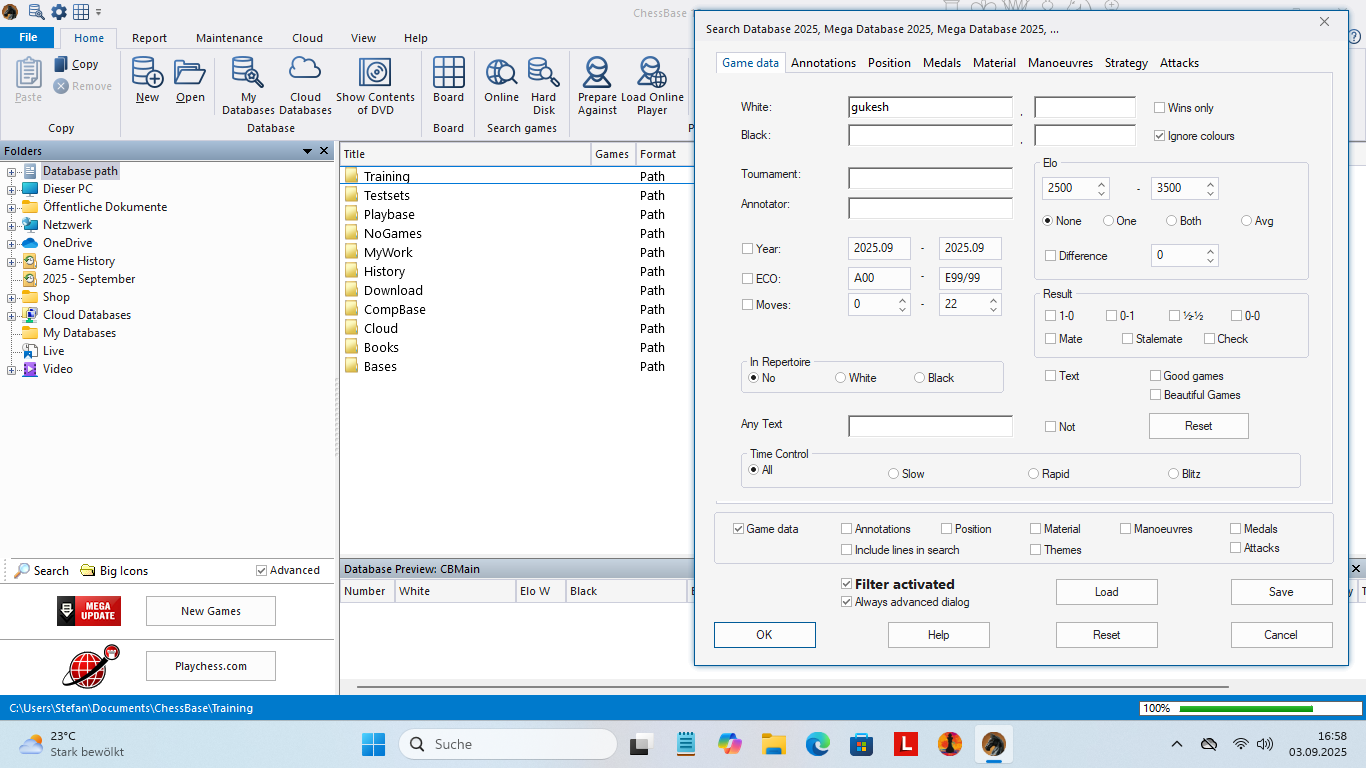Open the Online search games icon
Viewport: 1366px width, 768px height.
click(x=501, y=80)
